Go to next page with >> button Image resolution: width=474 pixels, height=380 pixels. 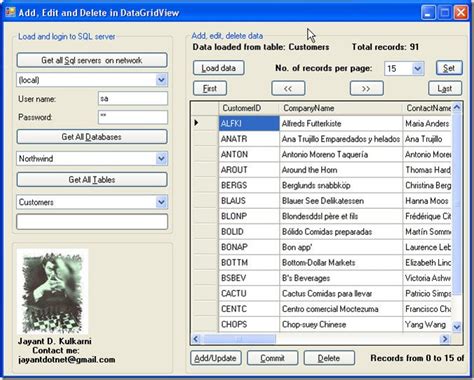tap(367, 89)
